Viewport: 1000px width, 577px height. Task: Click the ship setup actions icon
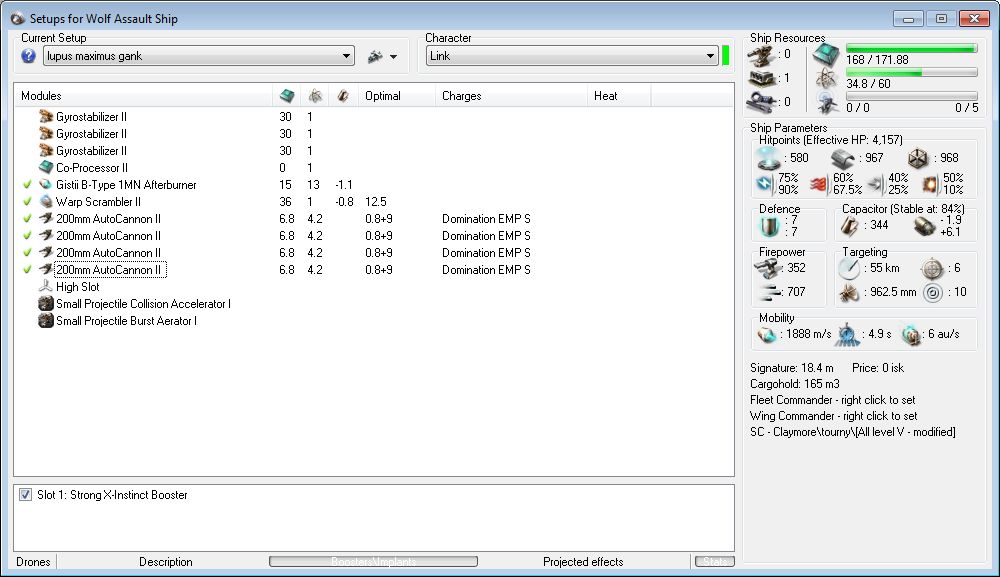pos(375,56)
